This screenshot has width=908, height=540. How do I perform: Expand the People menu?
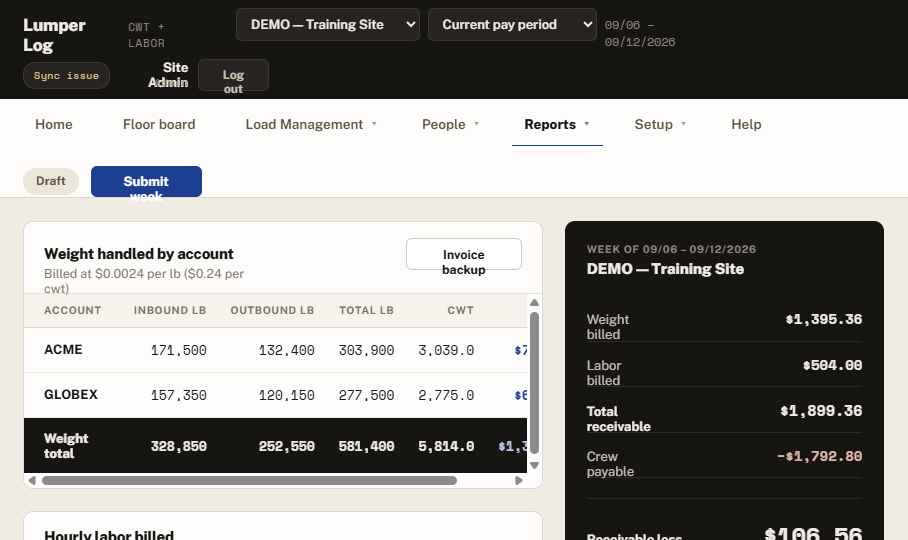tap(451, 124)
